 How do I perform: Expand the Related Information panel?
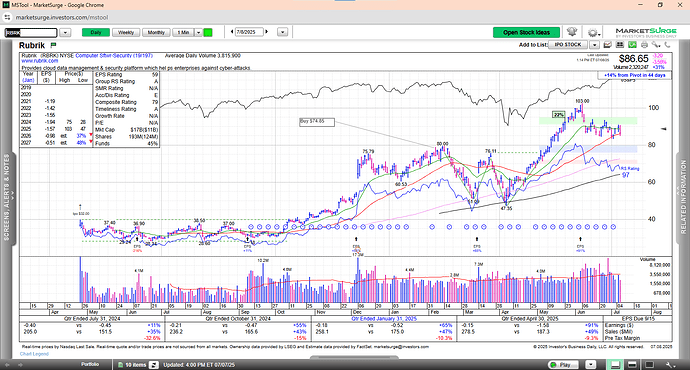point(683,198)
